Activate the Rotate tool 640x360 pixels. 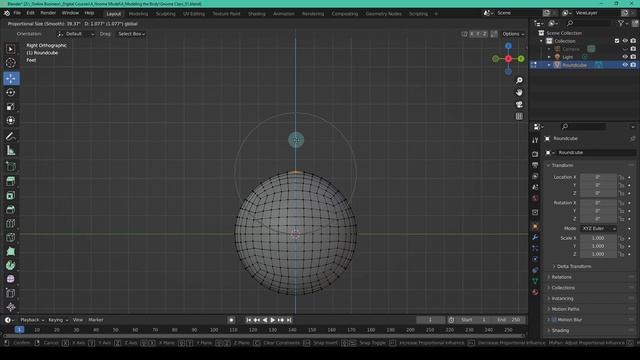(11, 93)
